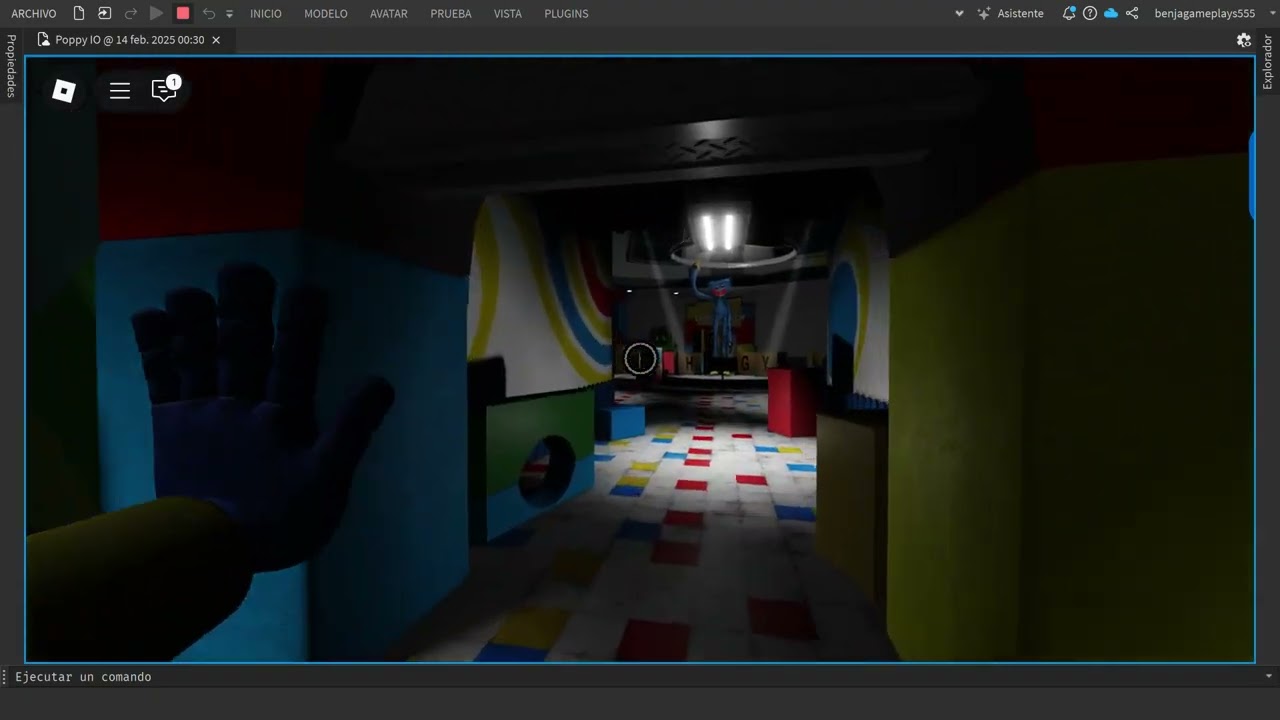Expand the command bar history dropdown
The image size is (1280, 720).
tap(1269, 676)
